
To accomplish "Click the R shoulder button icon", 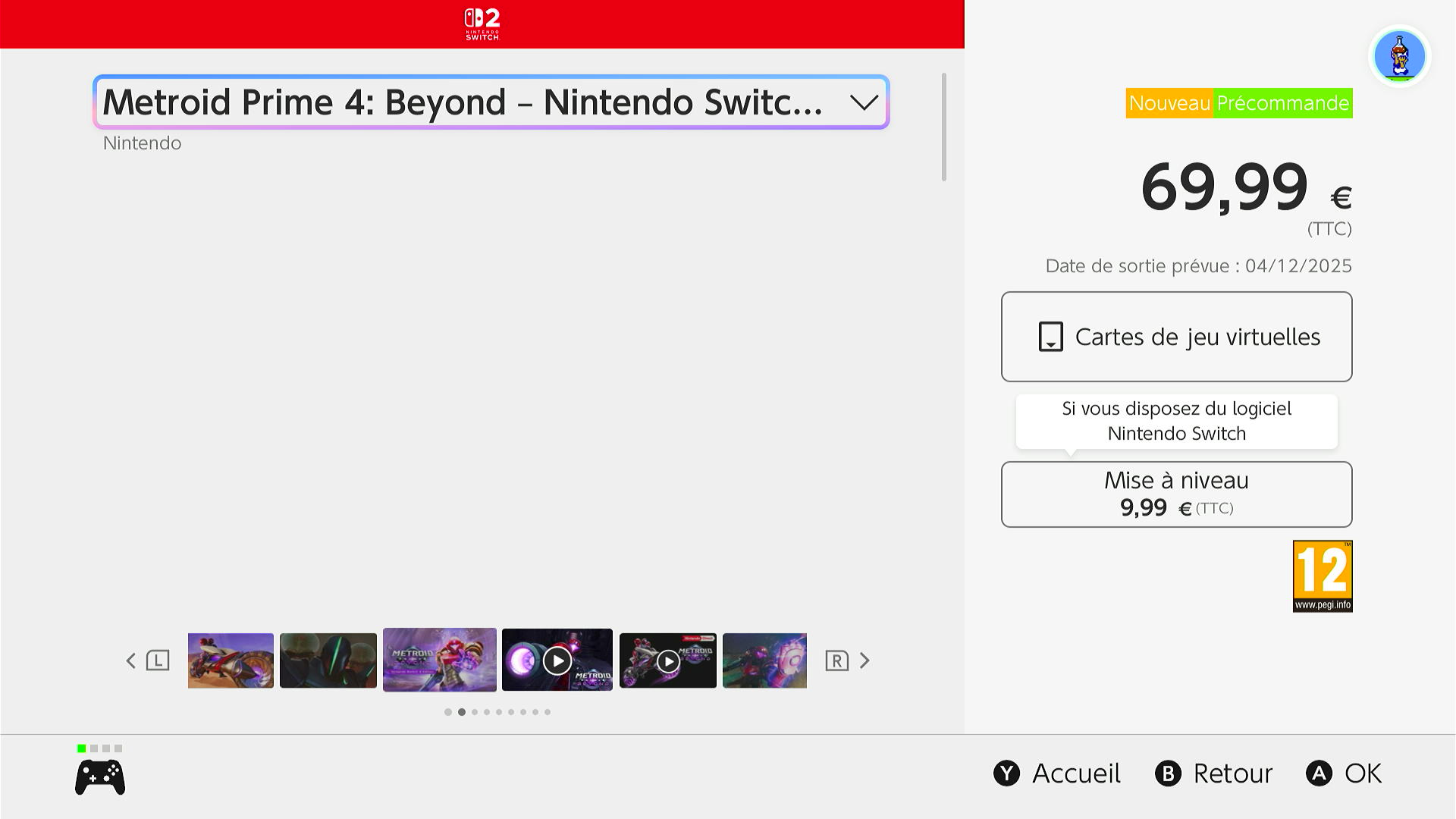I will (836, 661).
